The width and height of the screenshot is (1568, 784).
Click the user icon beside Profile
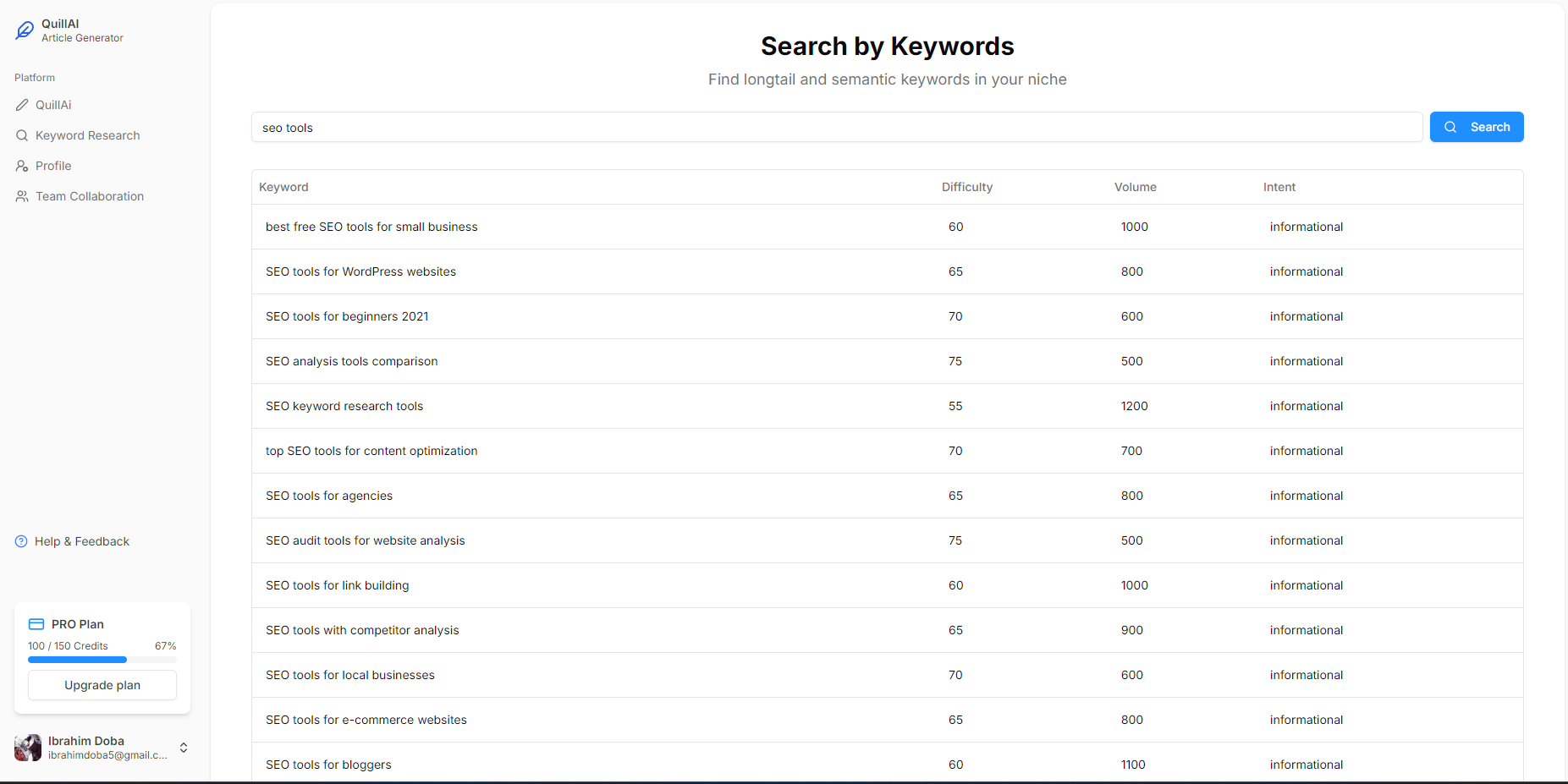[22, 166]
